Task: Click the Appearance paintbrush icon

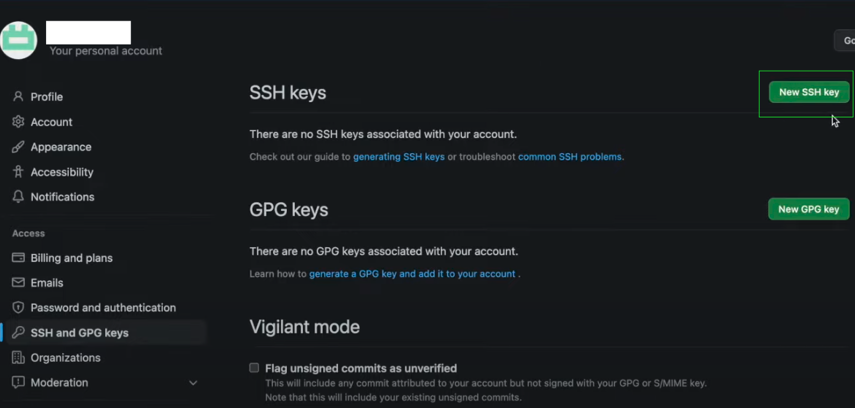Action: (18, 147)
